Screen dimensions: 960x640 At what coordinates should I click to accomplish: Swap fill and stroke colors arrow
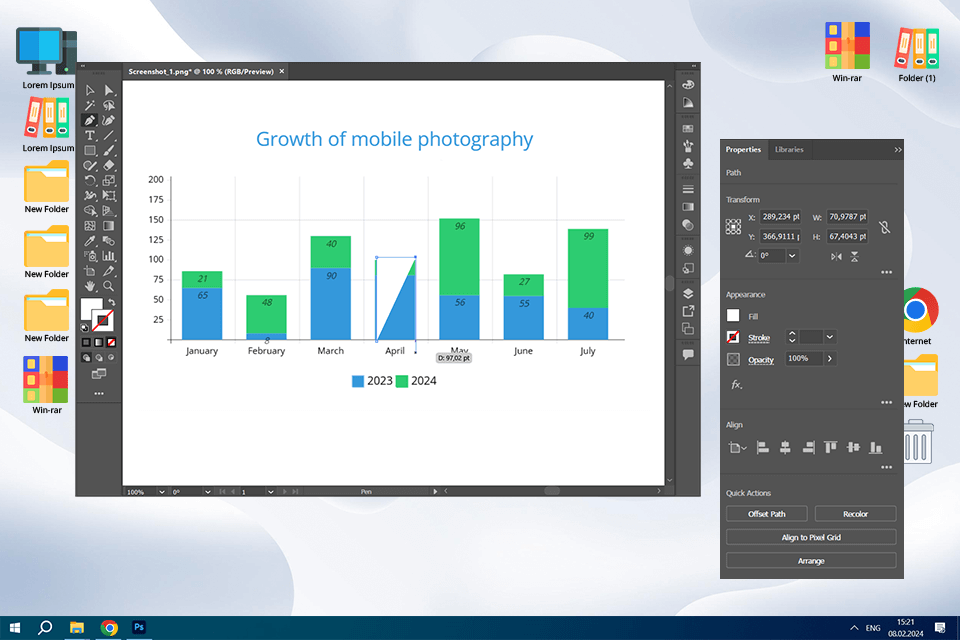click(111, 303)
